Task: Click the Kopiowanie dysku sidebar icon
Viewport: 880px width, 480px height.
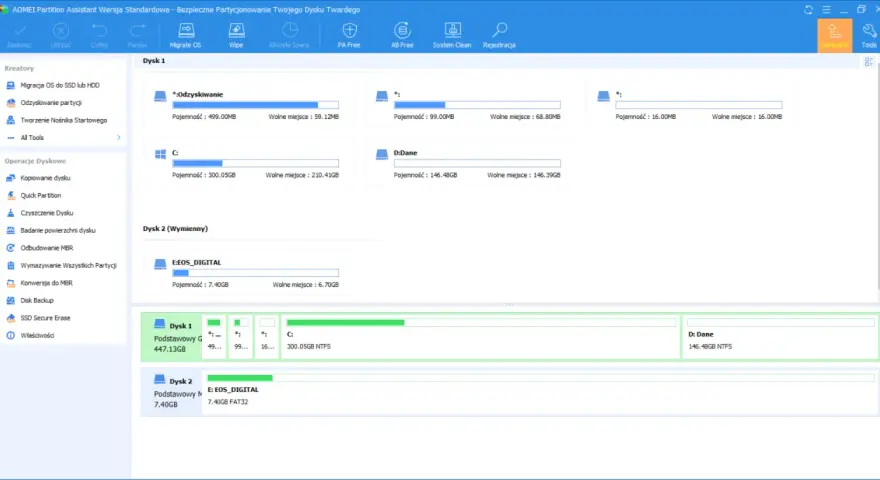Action: pyautogui.click(x=11, y=178)
